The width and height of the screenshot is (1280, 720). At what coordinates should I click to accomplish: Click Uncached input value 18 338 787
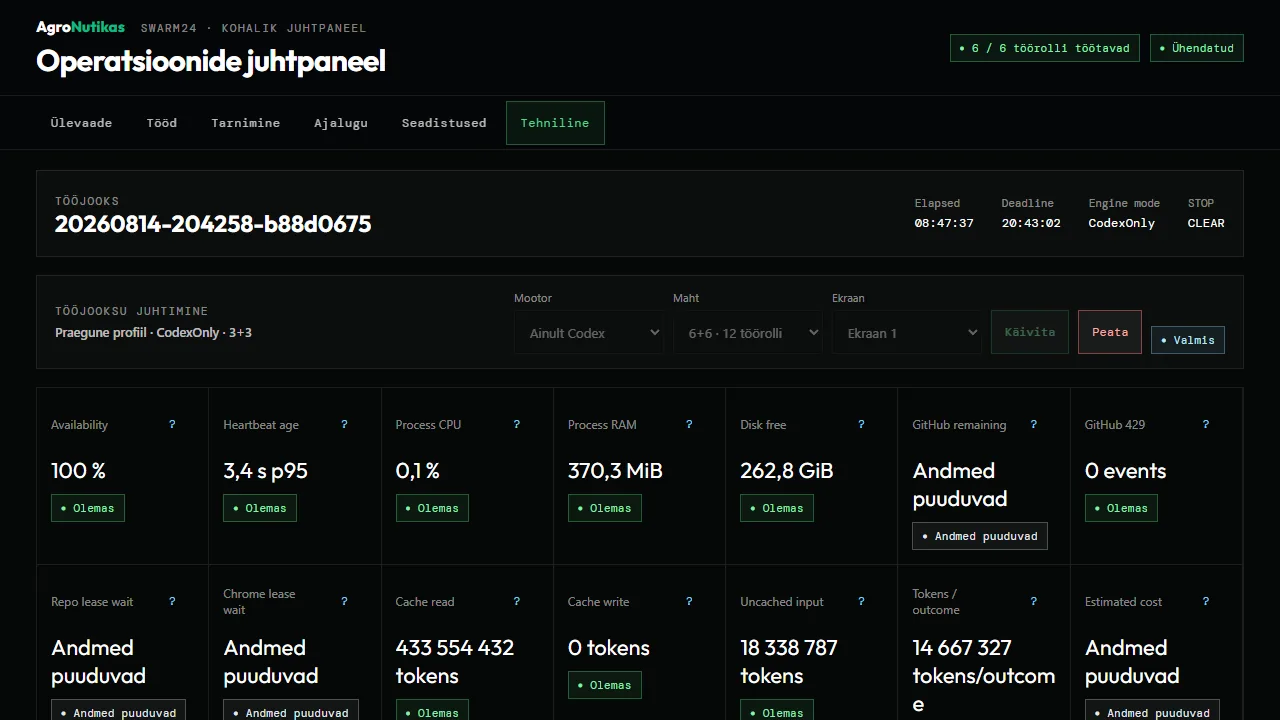[x=789, y=648]
